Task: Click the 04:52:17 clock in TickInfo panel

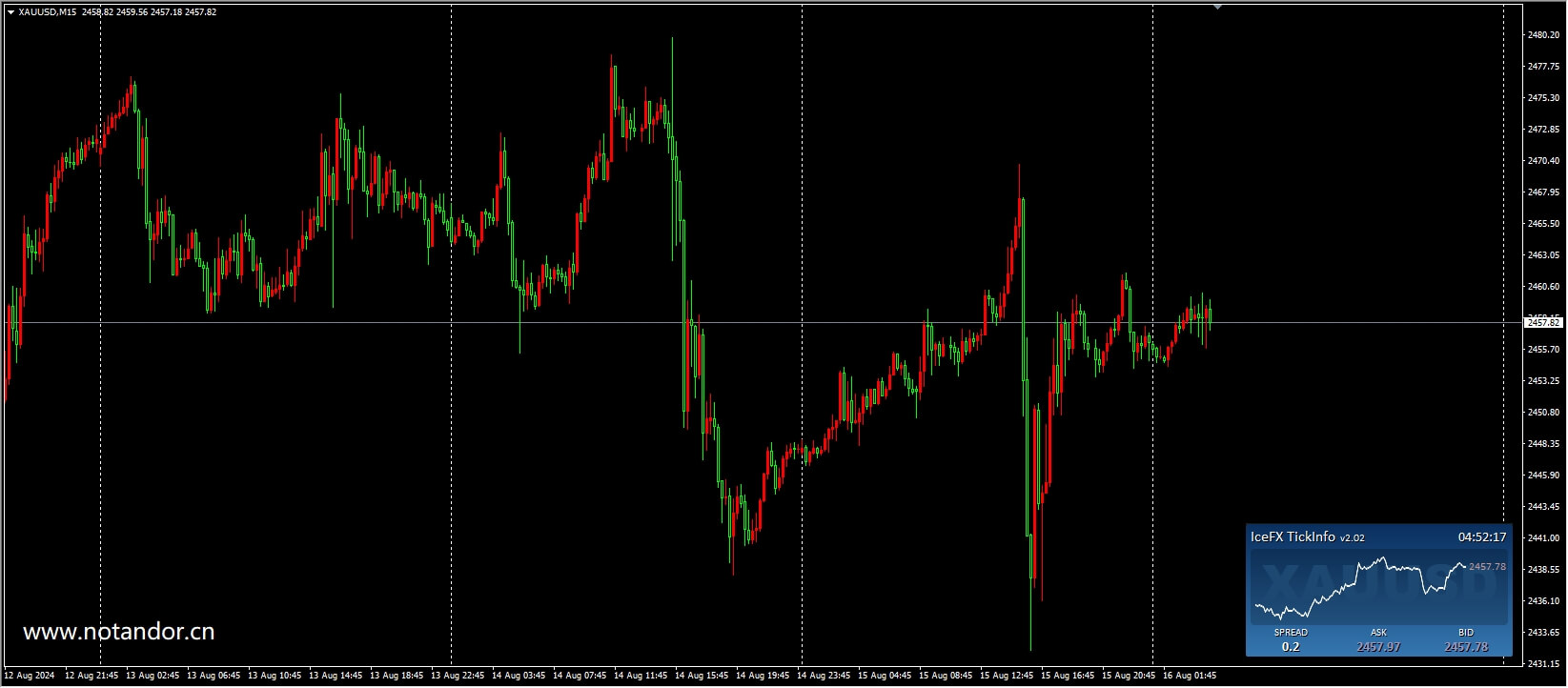Action: (1482, 537)
